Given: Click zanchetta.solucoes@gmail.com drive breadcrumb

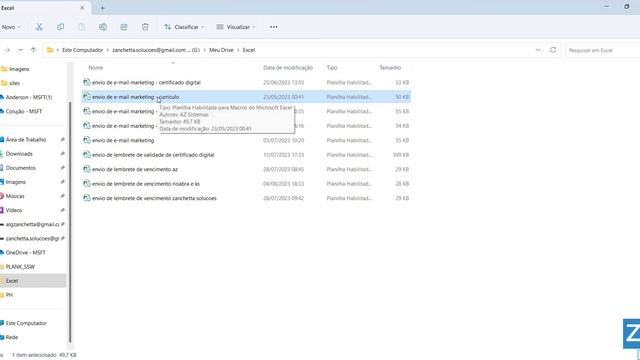Looking at the screenshot, I should pos(156,50).
